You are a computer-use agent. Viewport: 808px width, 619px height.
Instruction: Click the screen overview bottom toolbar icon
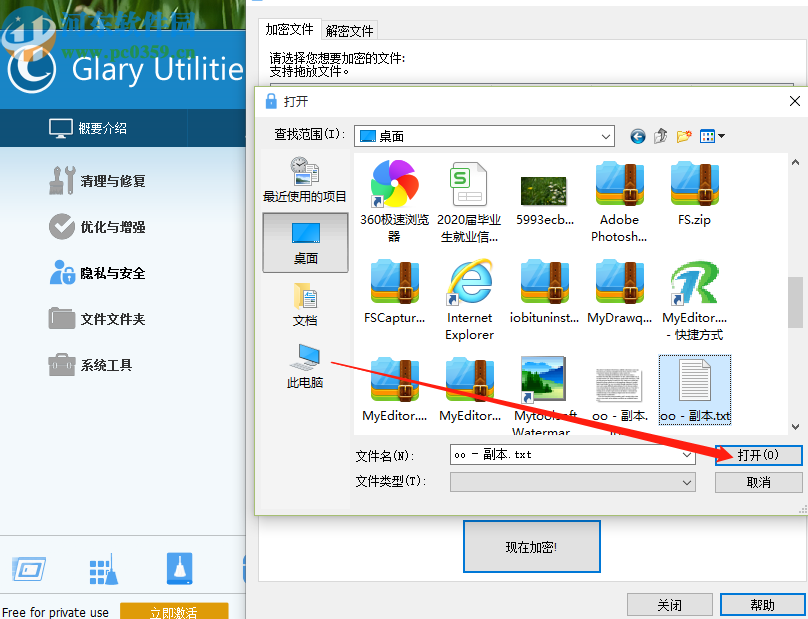(29, 569)
